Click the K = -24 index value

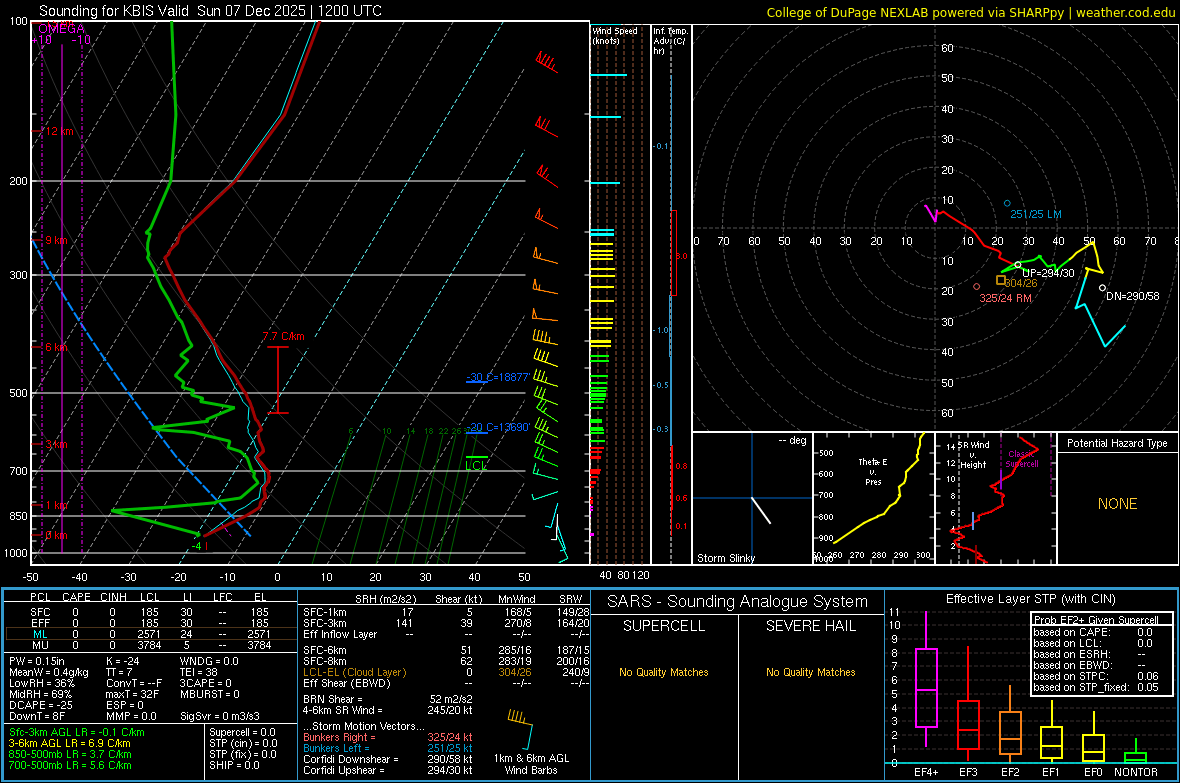tap(123, 661)
